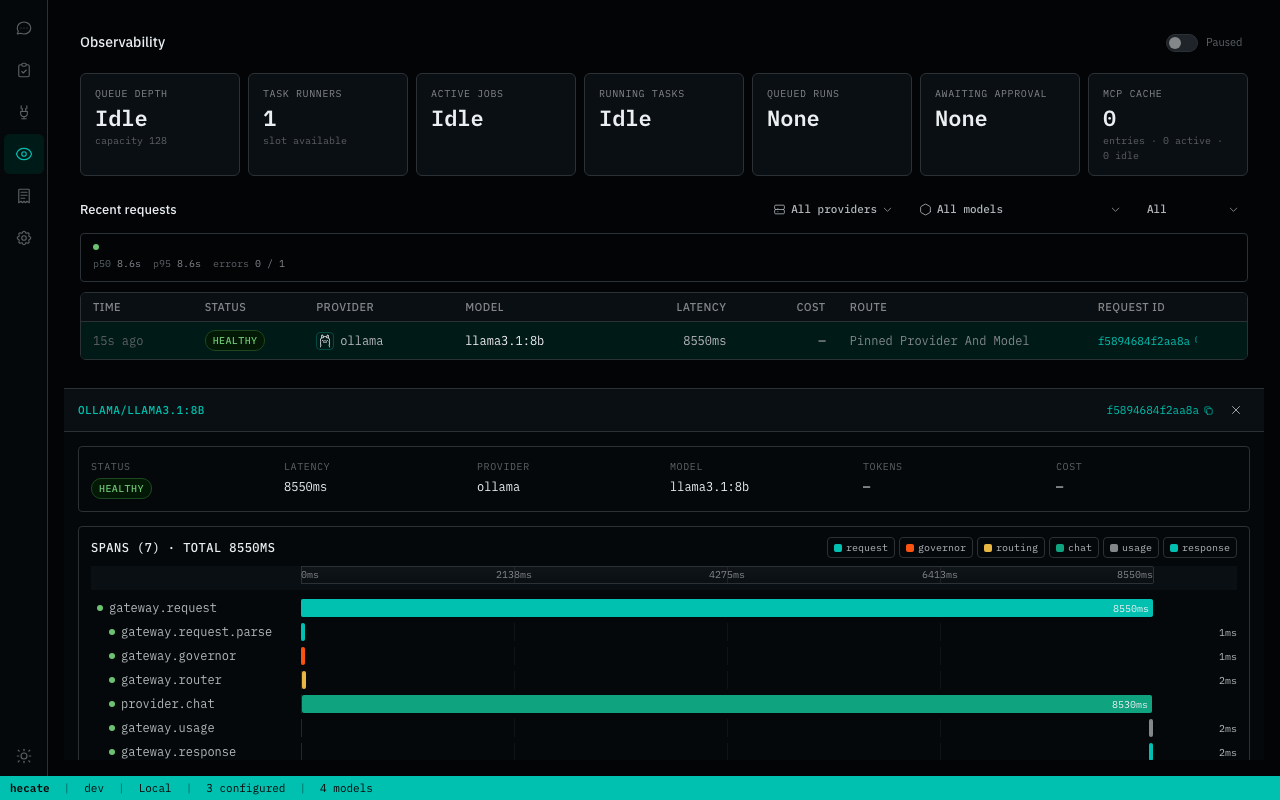The width and height of the screenshot is (1280, 800).
Task: Click the f5894684f2aa8a ID in detail header
Action: click(1152, 411)
